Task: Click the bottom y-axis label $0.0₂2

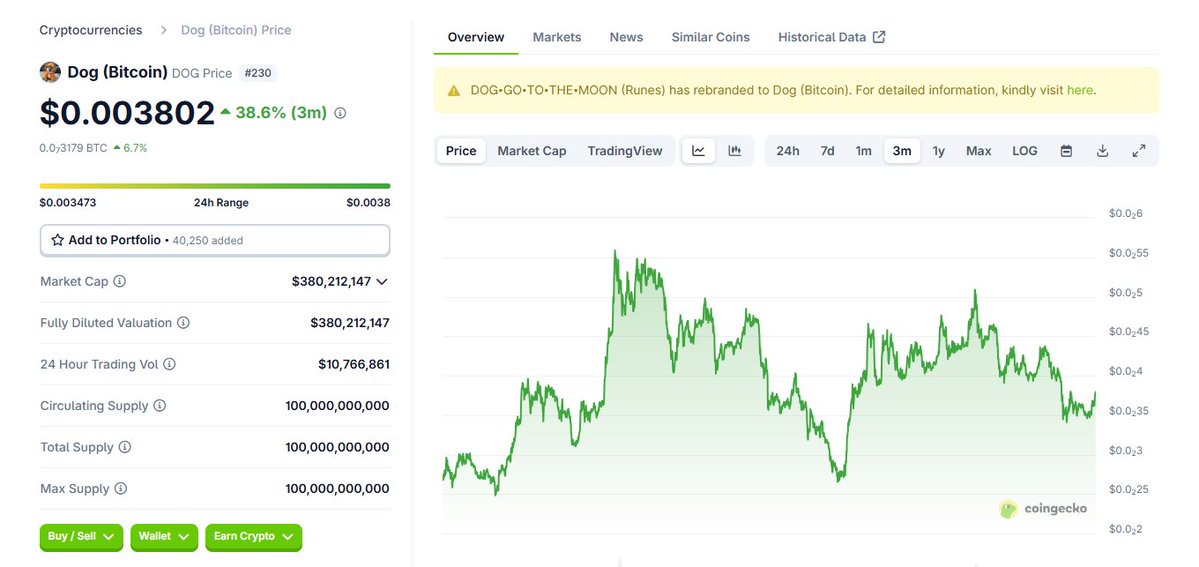Action: tap(1125, 529)
